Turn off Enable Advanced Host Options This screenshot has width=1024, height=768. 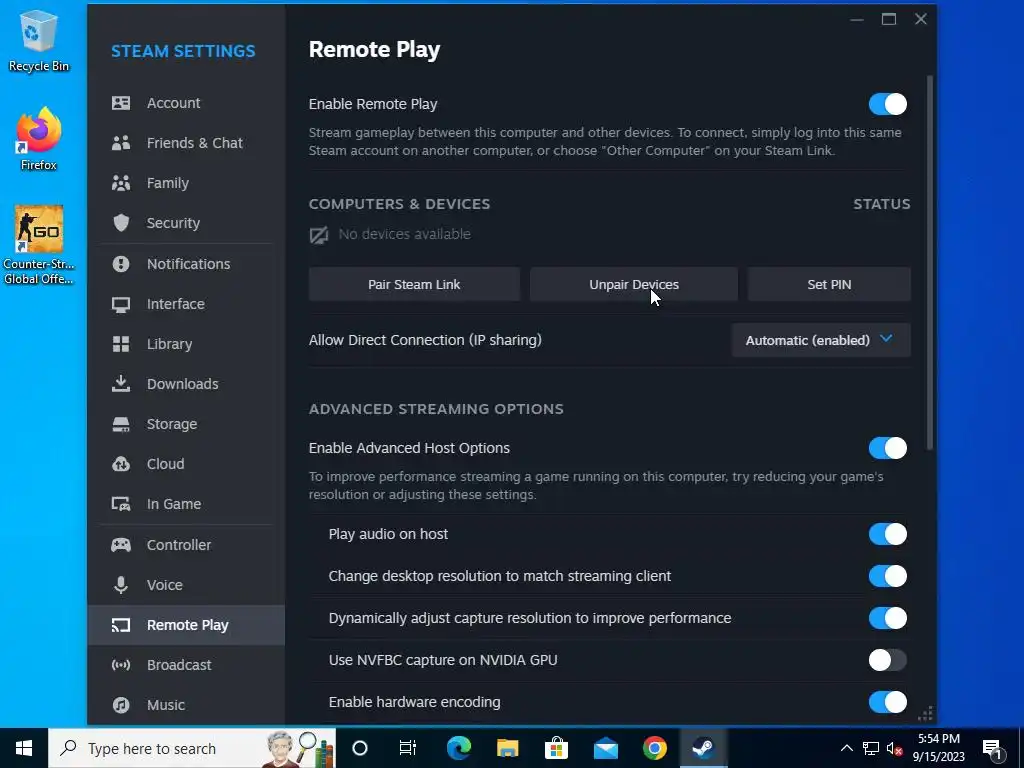(888, 448)
